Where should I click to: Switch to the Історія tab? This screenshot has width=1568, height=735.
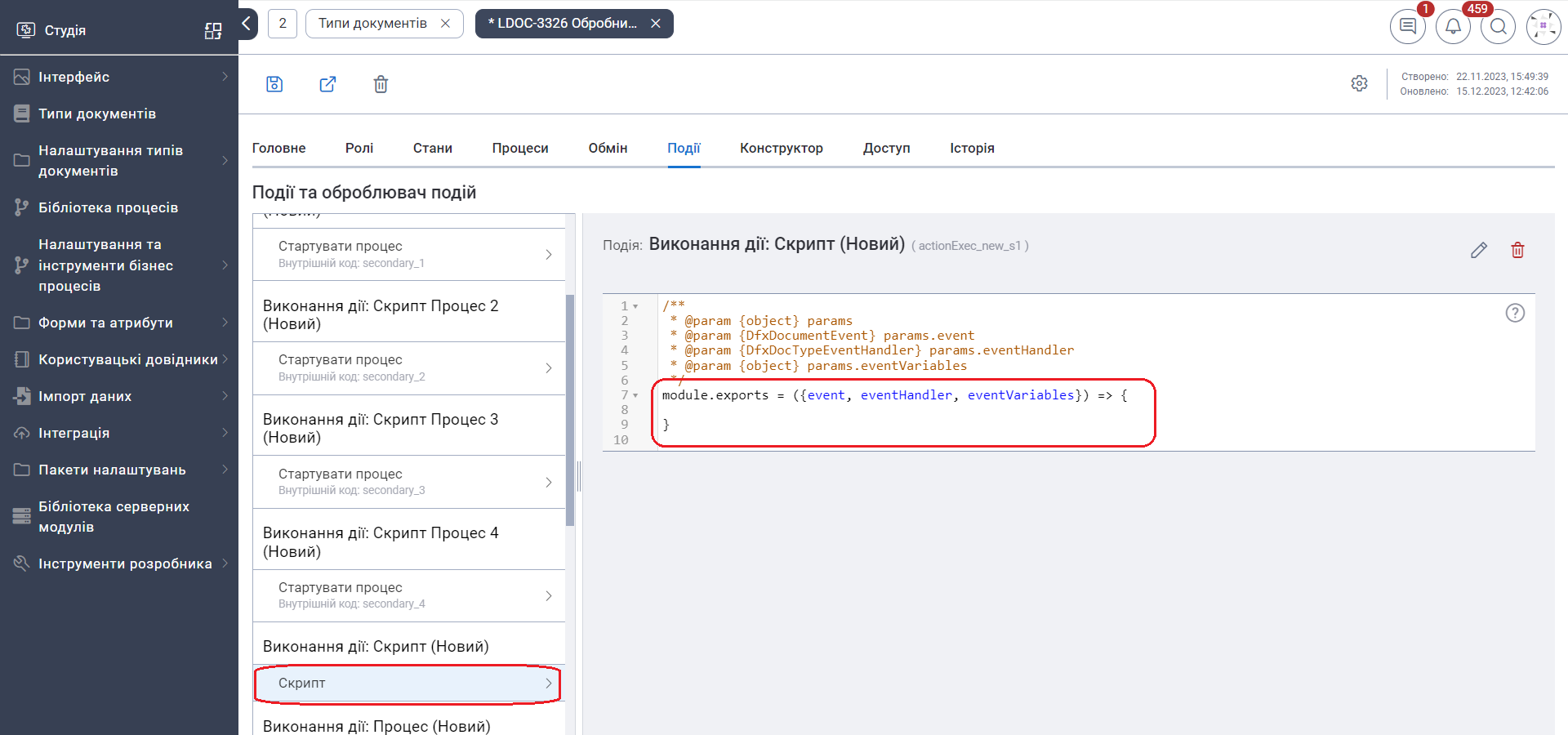(x=972, y=149)
